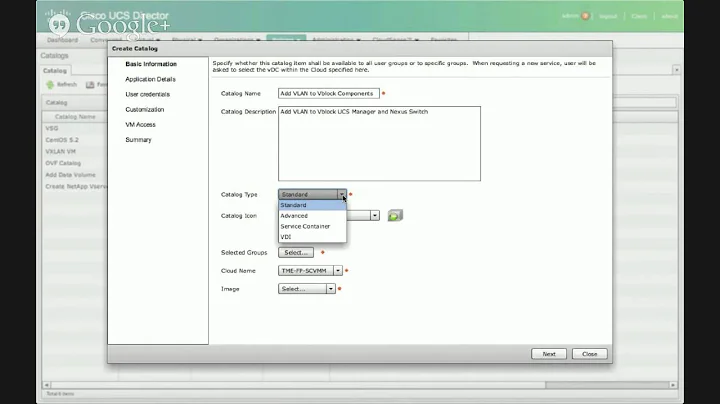Click the Select button for Selected Groups
This screenshot has height=404, width=720.
(x=296, y=252)
